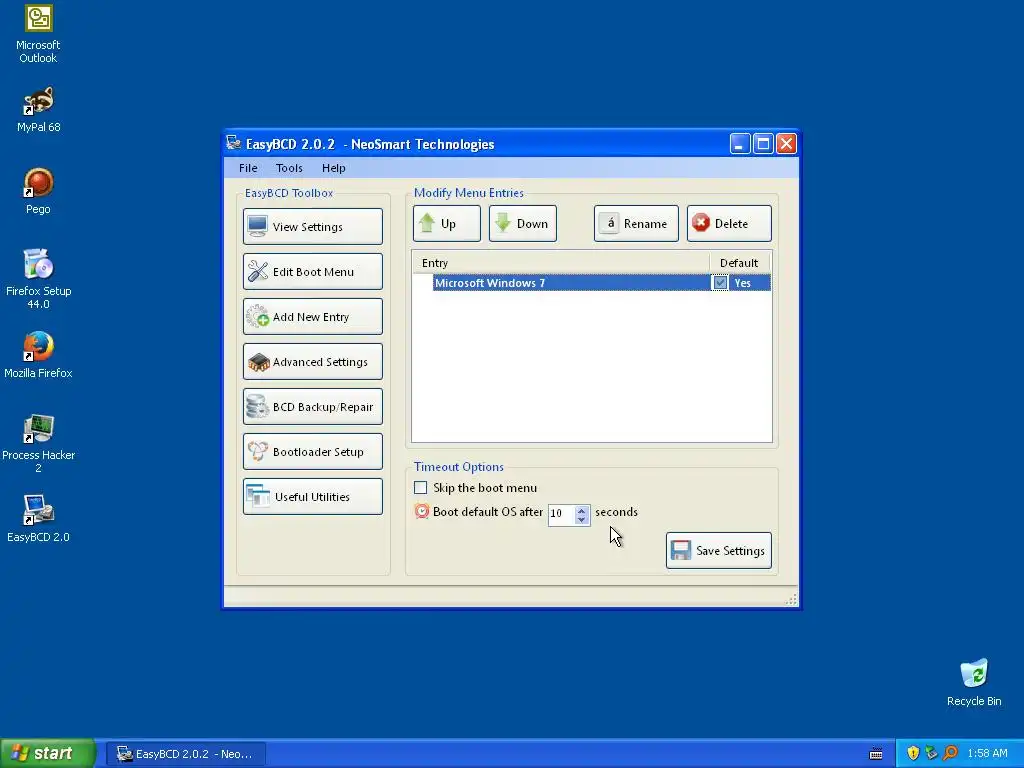
Task: Toggle Default checkbox for Microsoft Windows 7
Action: click(x=720, y=283)
